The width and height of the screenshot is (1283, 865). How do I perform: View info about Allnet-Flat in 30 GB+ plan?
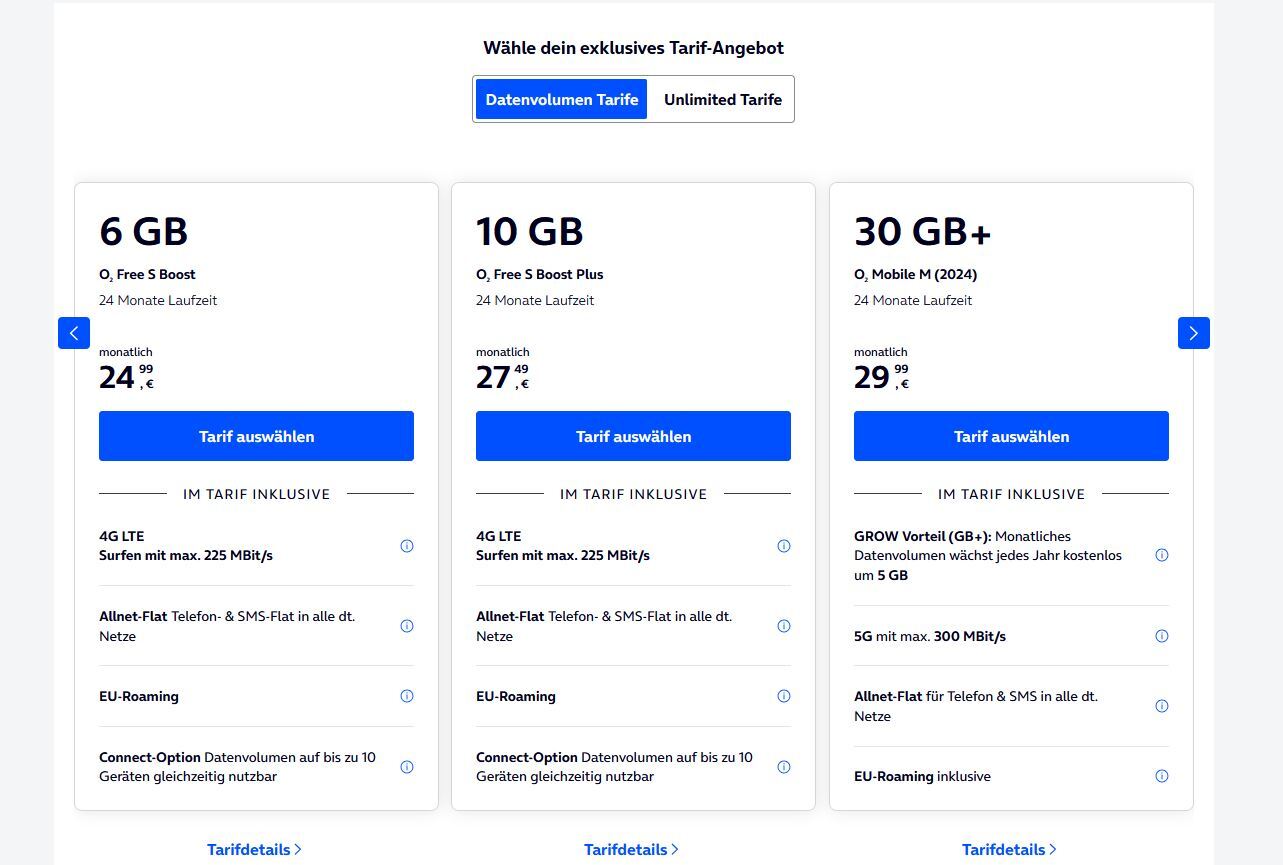[1162, 706]
